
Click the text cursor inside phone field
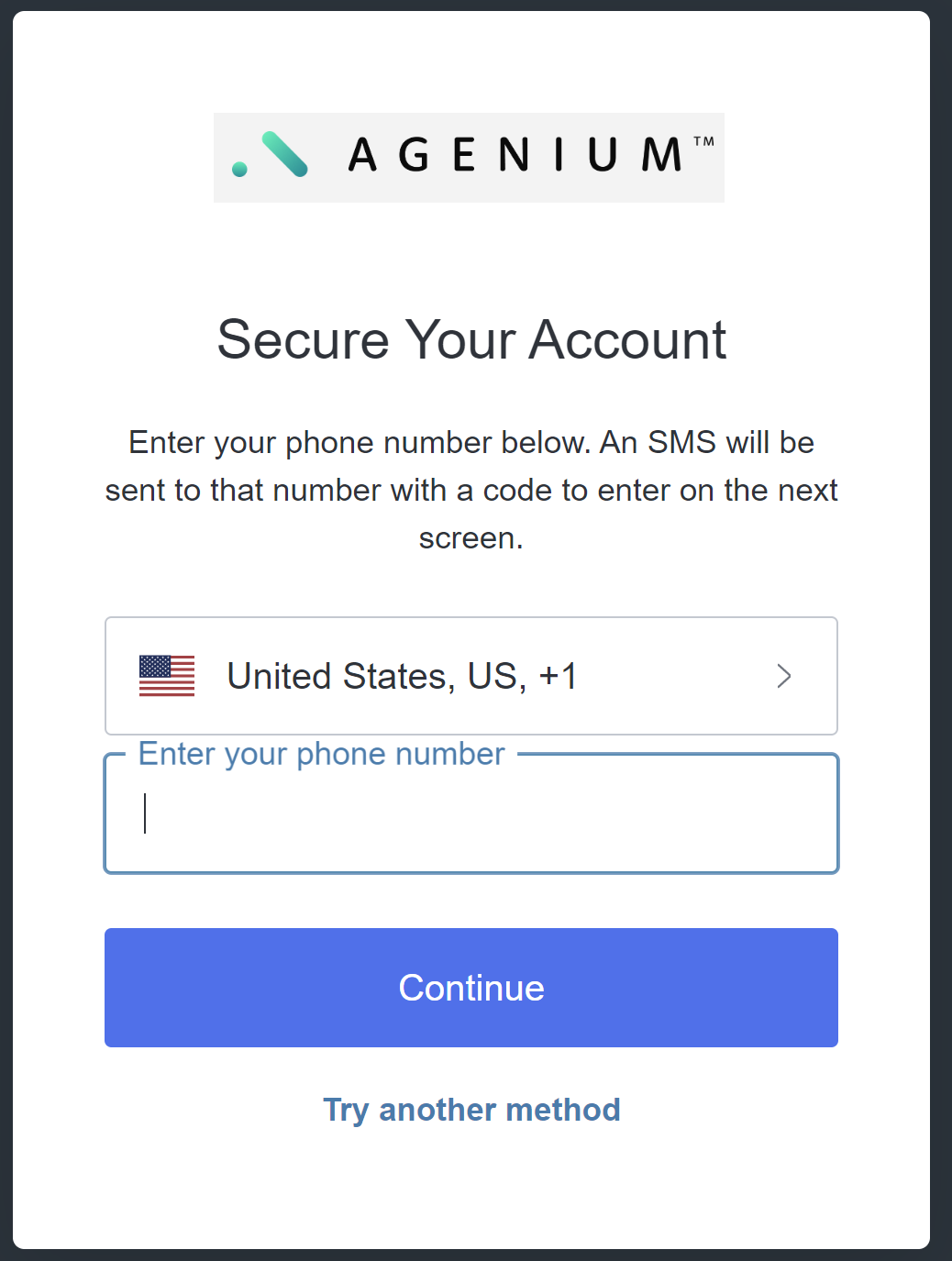pyautogui.click(x=145, y=813)
